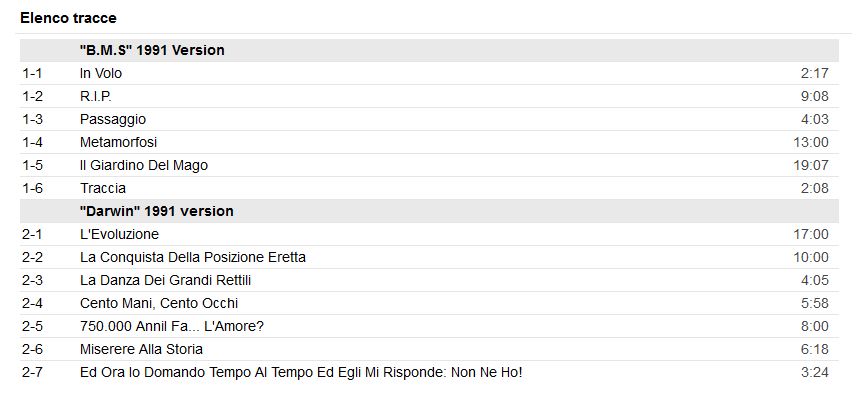Viewport: 856px width, 406px height.
Task: Click the track starting "Ed Ora Io Domando"
Action: (x=301, y=372)
